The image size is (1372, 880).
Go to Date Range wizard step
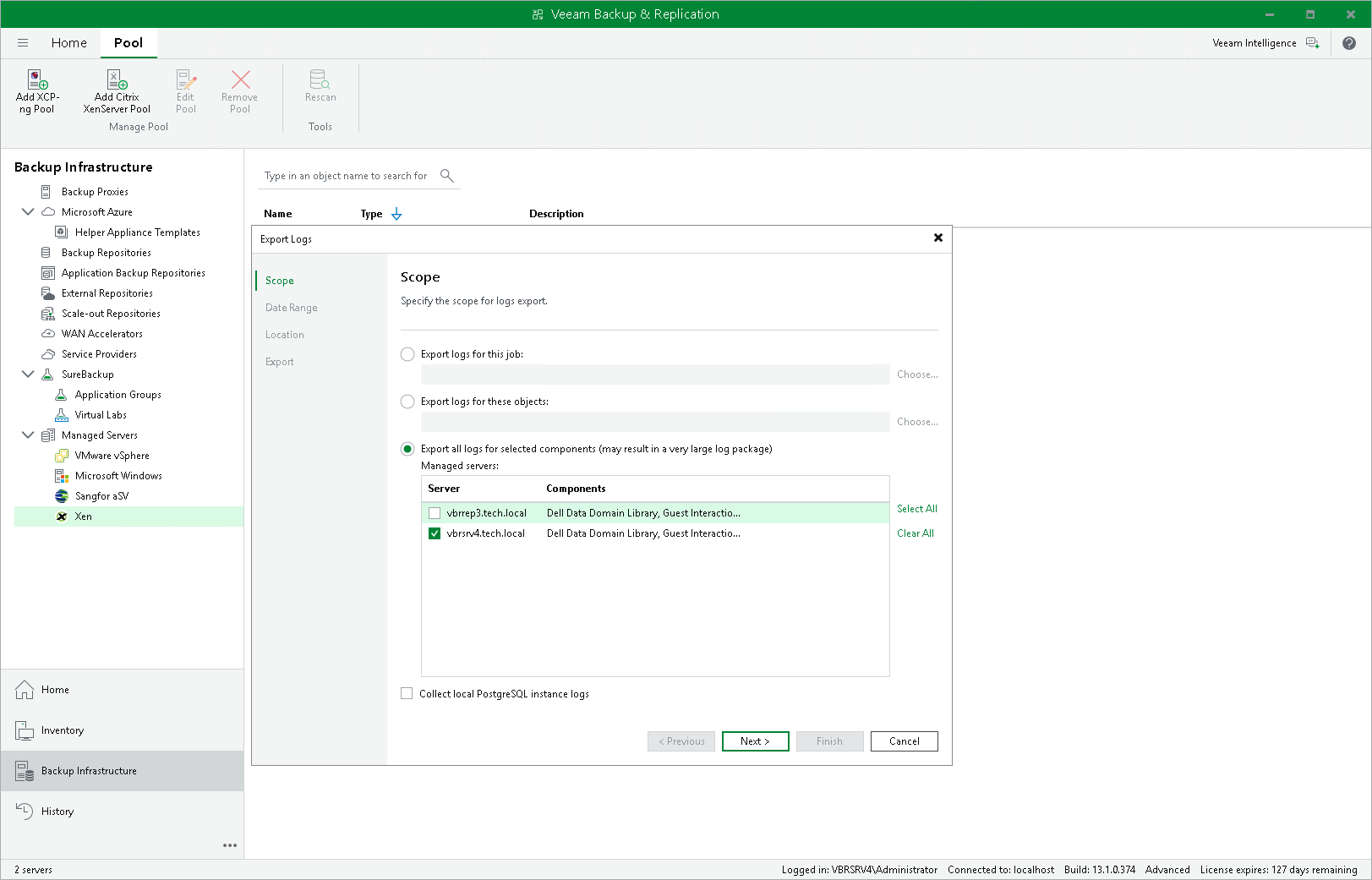click(x=292, y=308)
